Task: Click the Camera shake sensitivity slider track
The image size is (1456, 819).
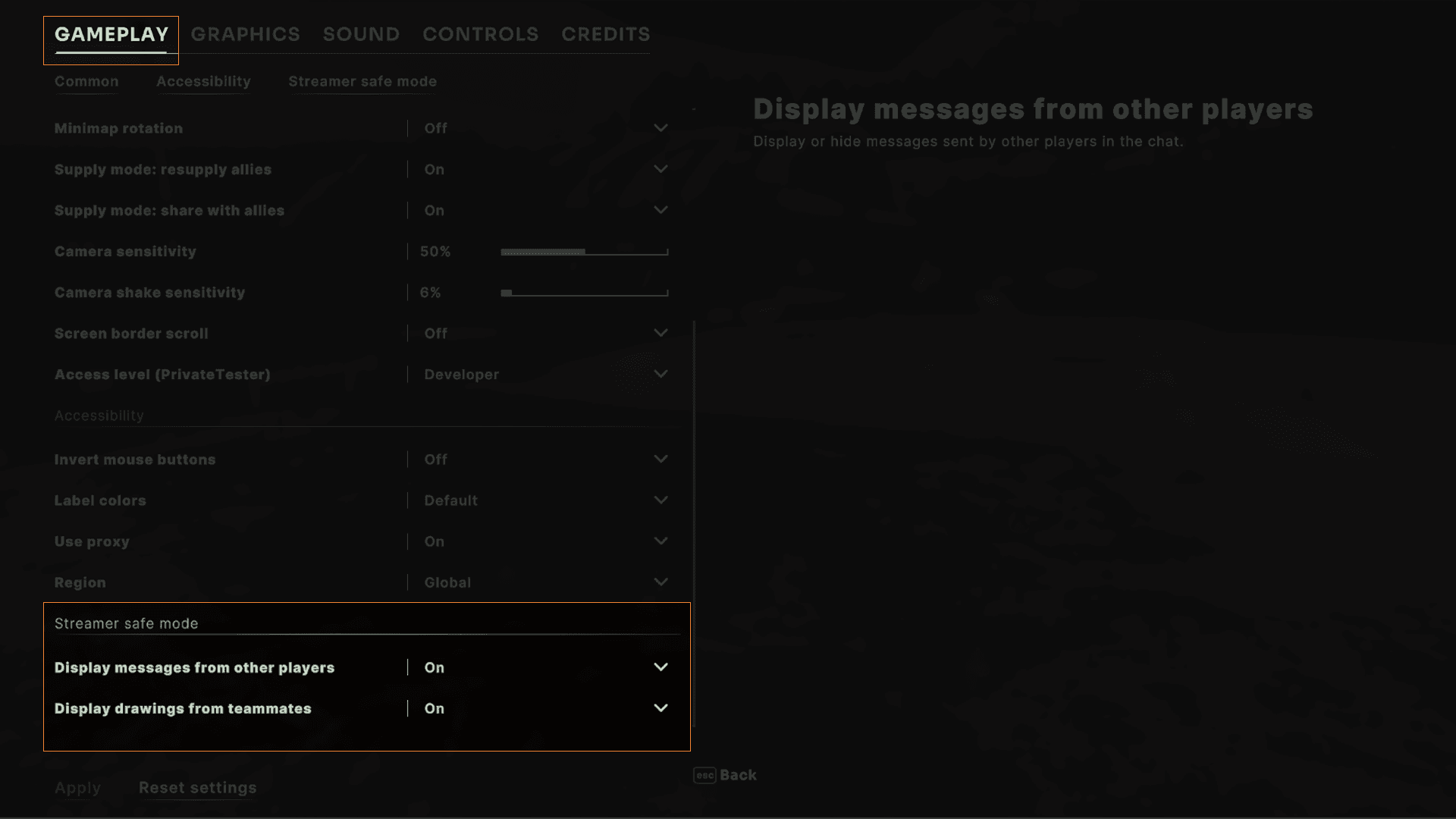Action: pyautogui.click(x=584, y=293)
